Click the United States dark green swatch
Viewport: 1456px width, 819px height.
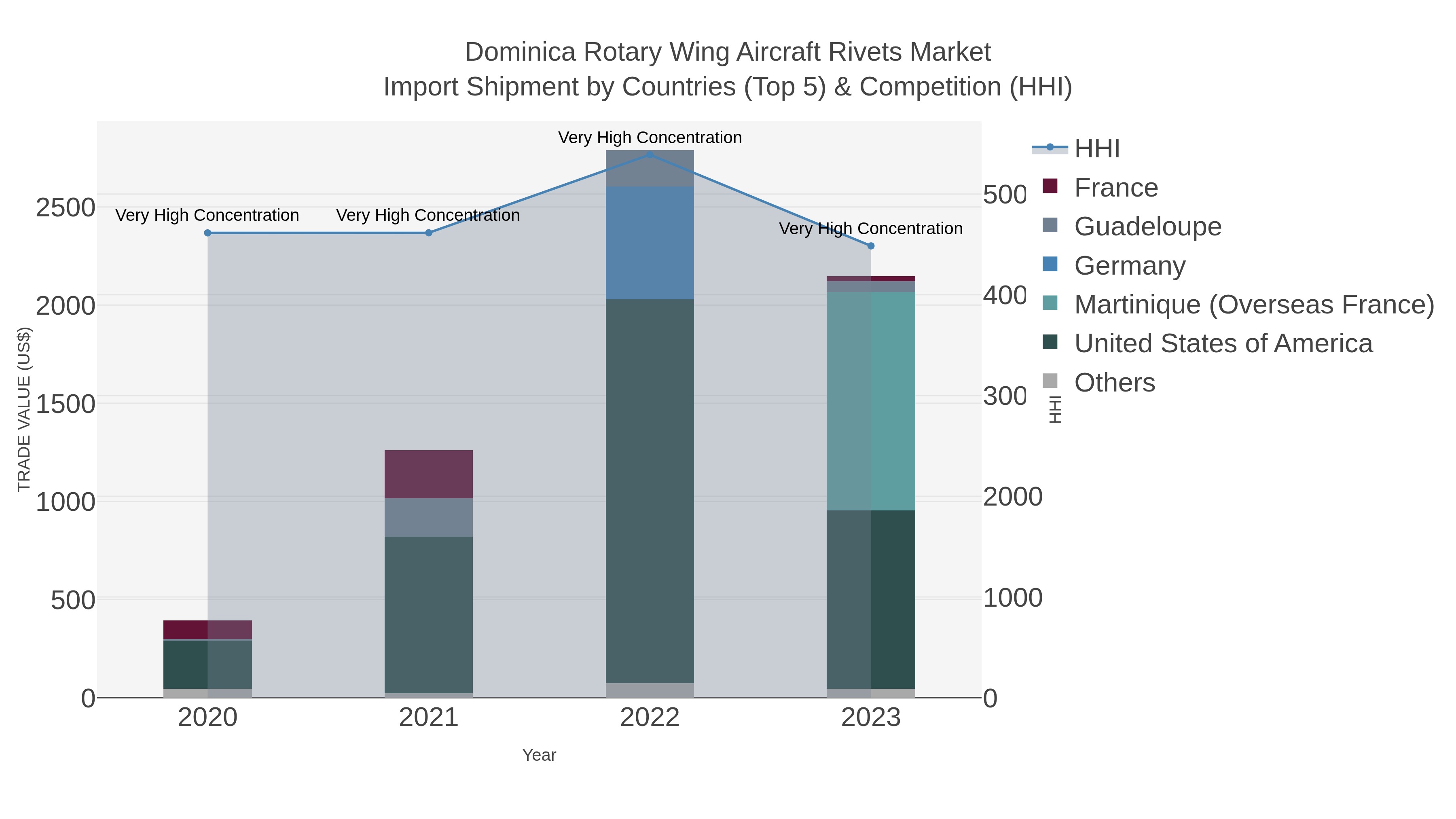(1050, 342)
